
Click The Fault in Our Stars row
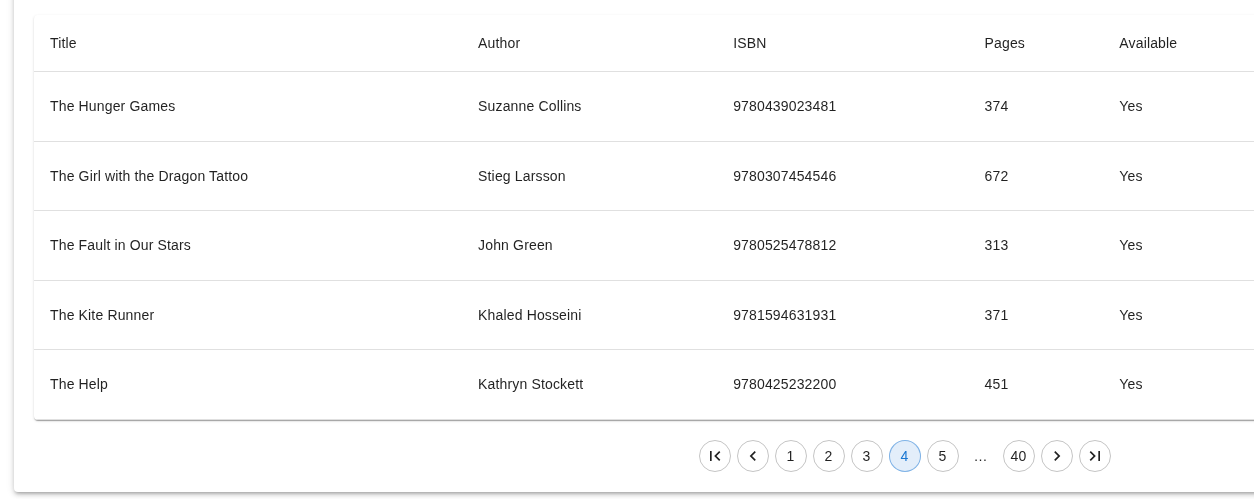120,245
